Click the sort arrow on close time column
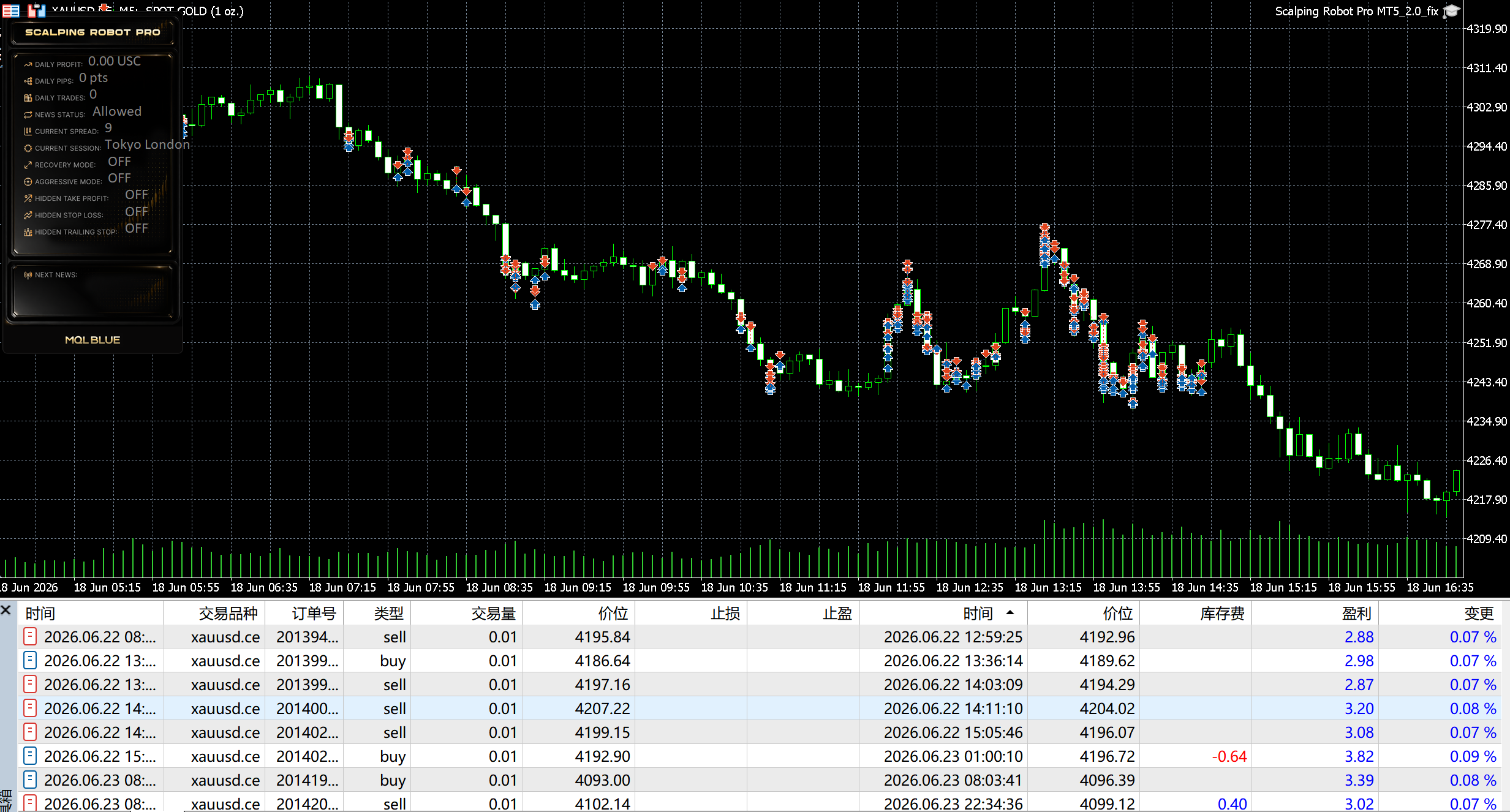 pos(1010,612)
